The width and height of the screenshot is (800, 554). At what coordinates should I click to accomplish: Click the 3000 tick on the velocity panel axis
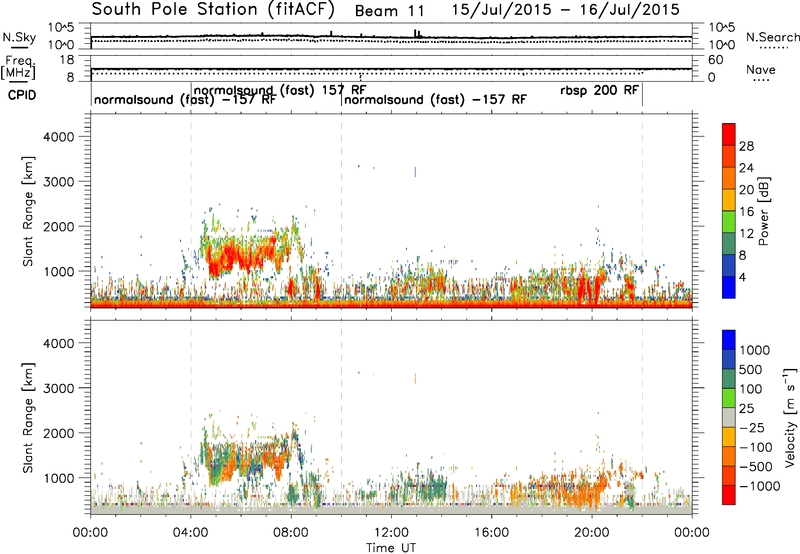pyautogui.click(x=59, y=388)
